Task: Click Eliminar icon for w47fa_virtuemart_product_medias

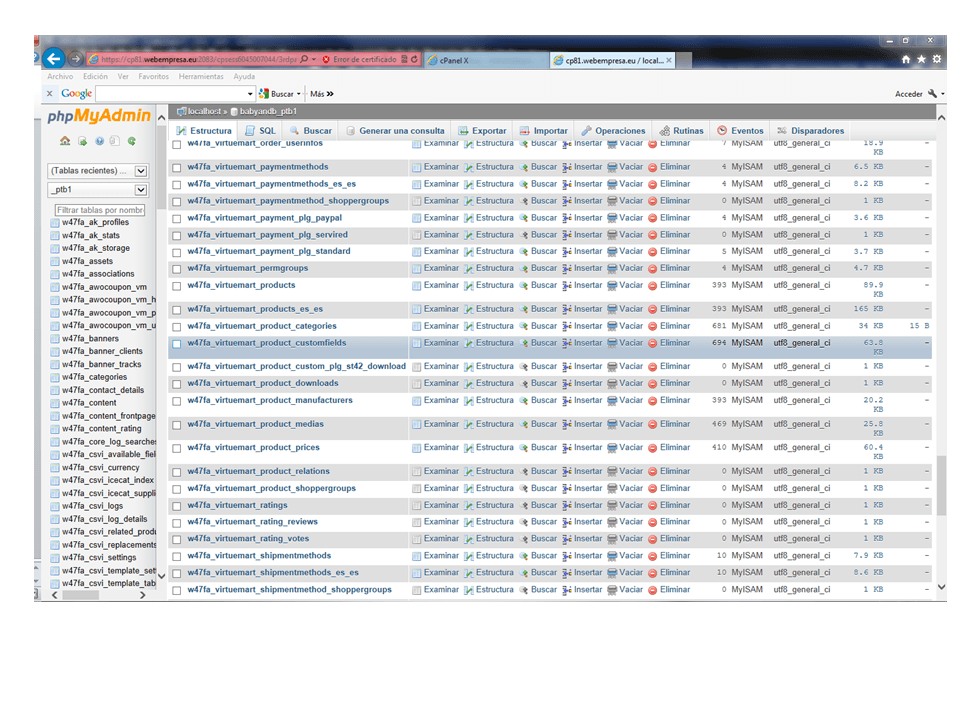Action: tap(653, 424)
